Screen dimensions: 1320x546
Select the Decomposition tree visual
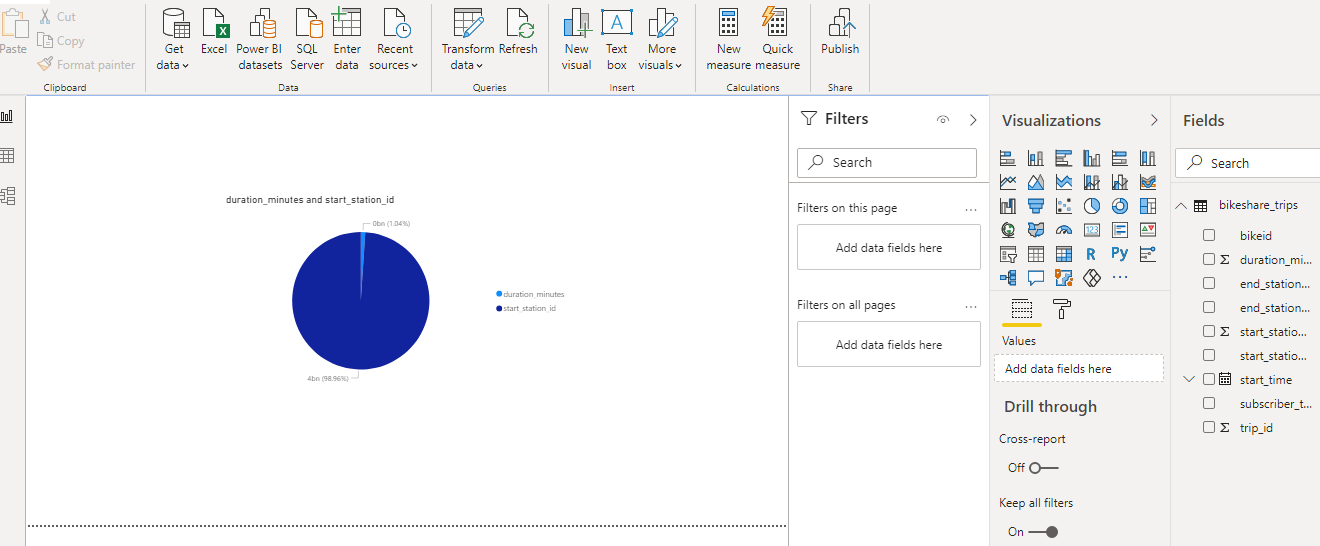tap(1008, 278)
